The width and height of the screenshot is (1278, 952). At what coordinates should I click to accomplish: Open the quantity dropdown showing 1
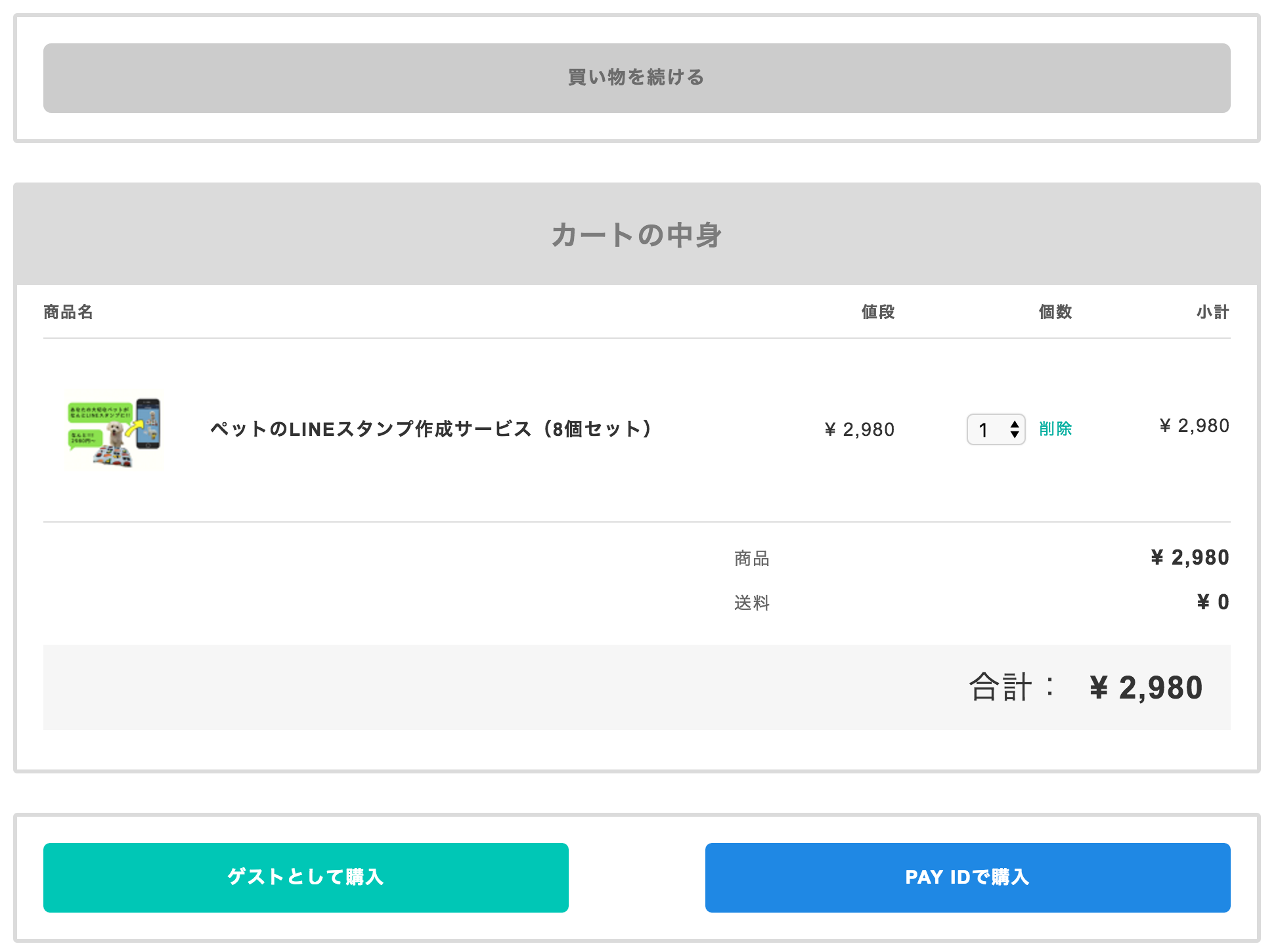pos(996,429)
